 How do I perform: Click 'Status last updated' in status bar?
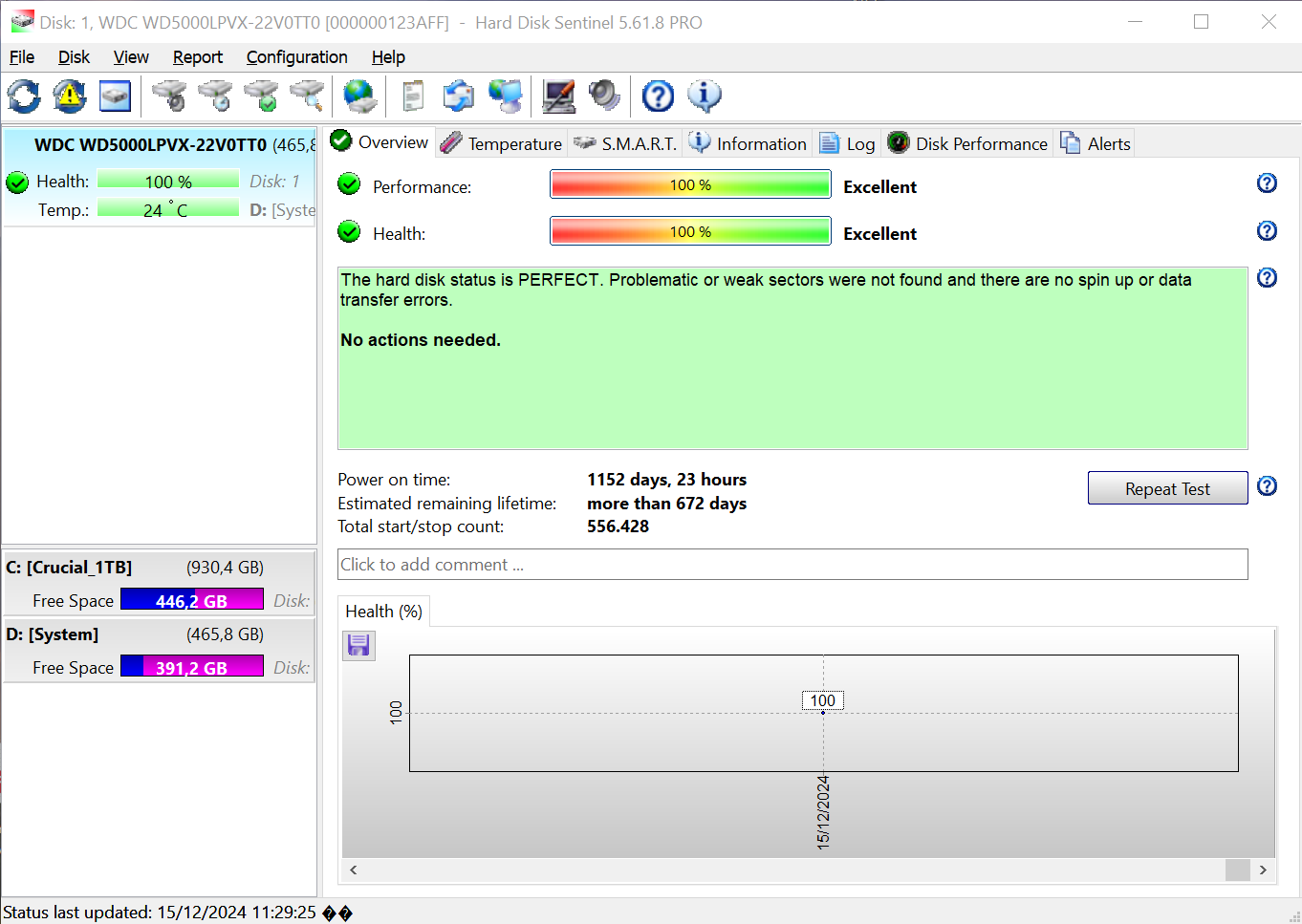[160, 913]
